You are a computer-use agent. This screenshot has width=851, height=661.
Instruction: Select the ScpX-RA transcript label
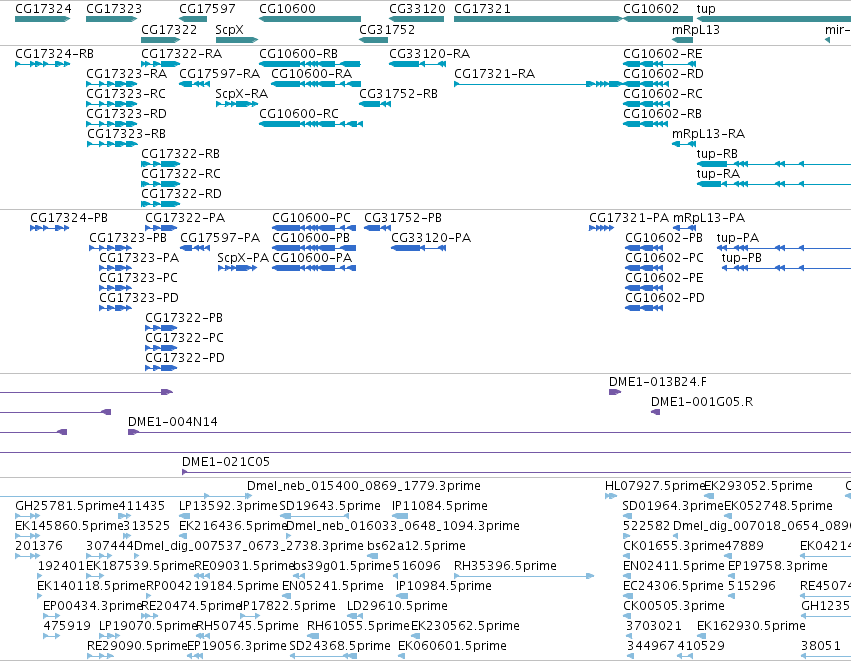click(242, 94)
